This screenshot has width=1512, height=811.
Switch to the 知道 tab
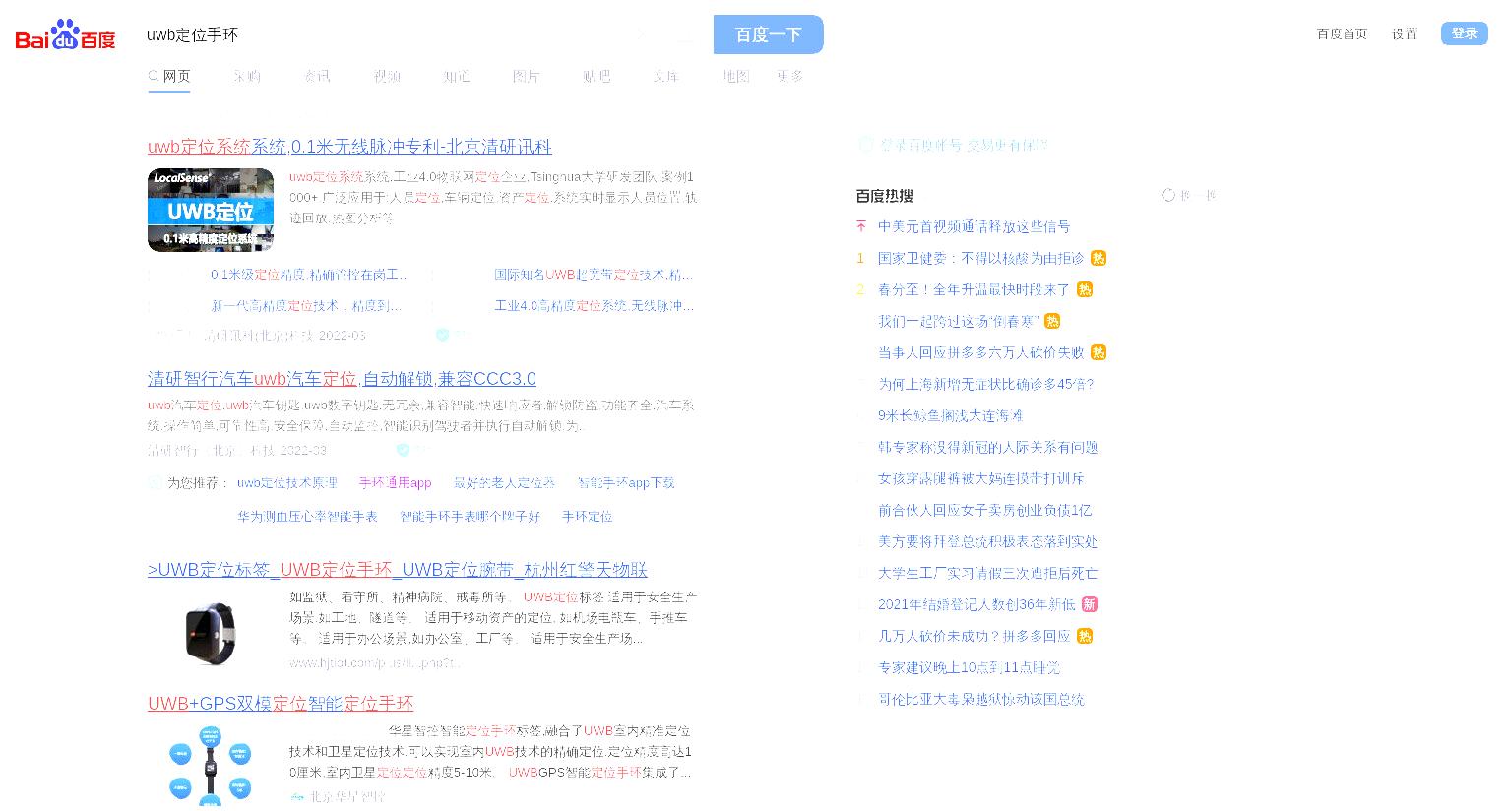tap(456, 76)
